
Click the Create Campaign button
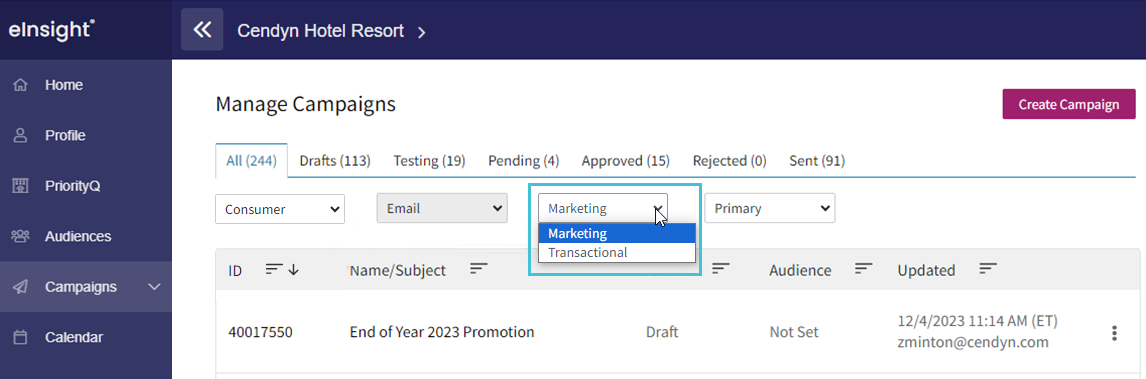[1069, 104]
